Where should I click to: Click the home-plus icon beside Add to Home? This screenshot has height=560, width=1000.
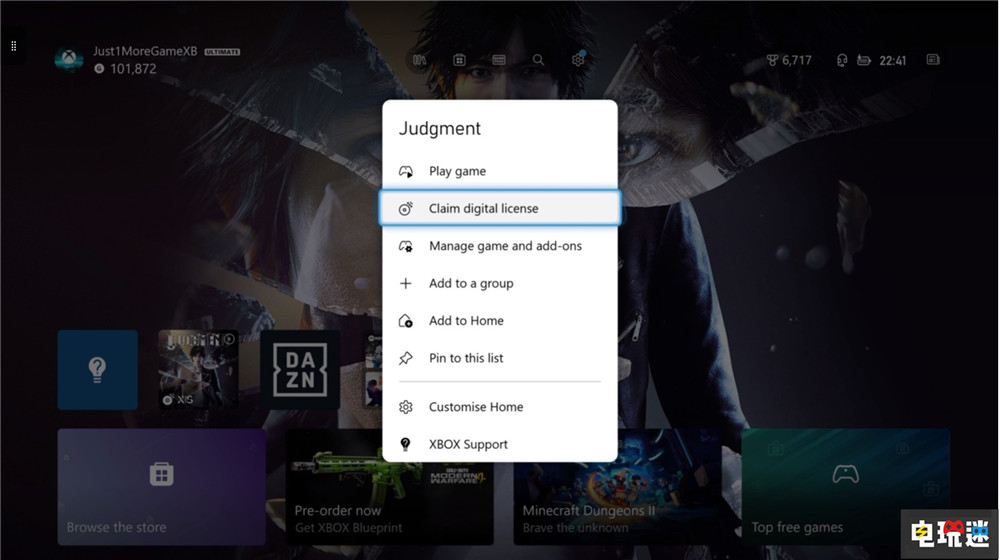click(x=406, y=321)
